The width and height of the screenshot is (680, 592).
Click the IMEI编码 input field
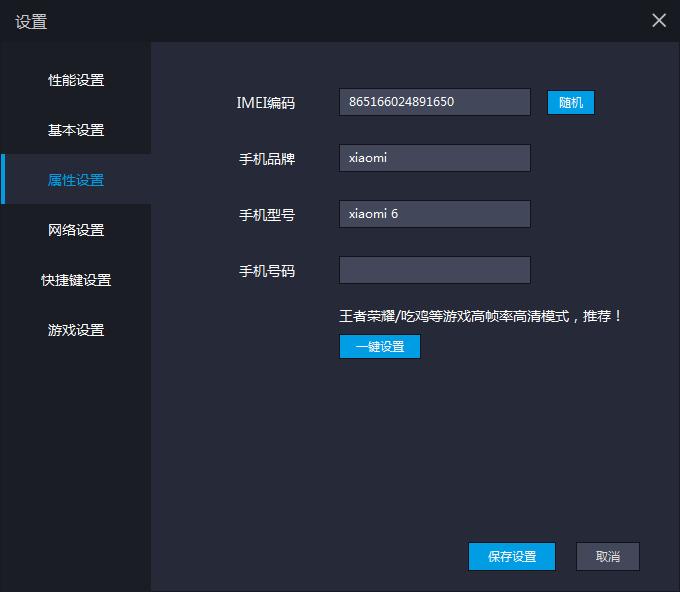(x=434, y=102)
